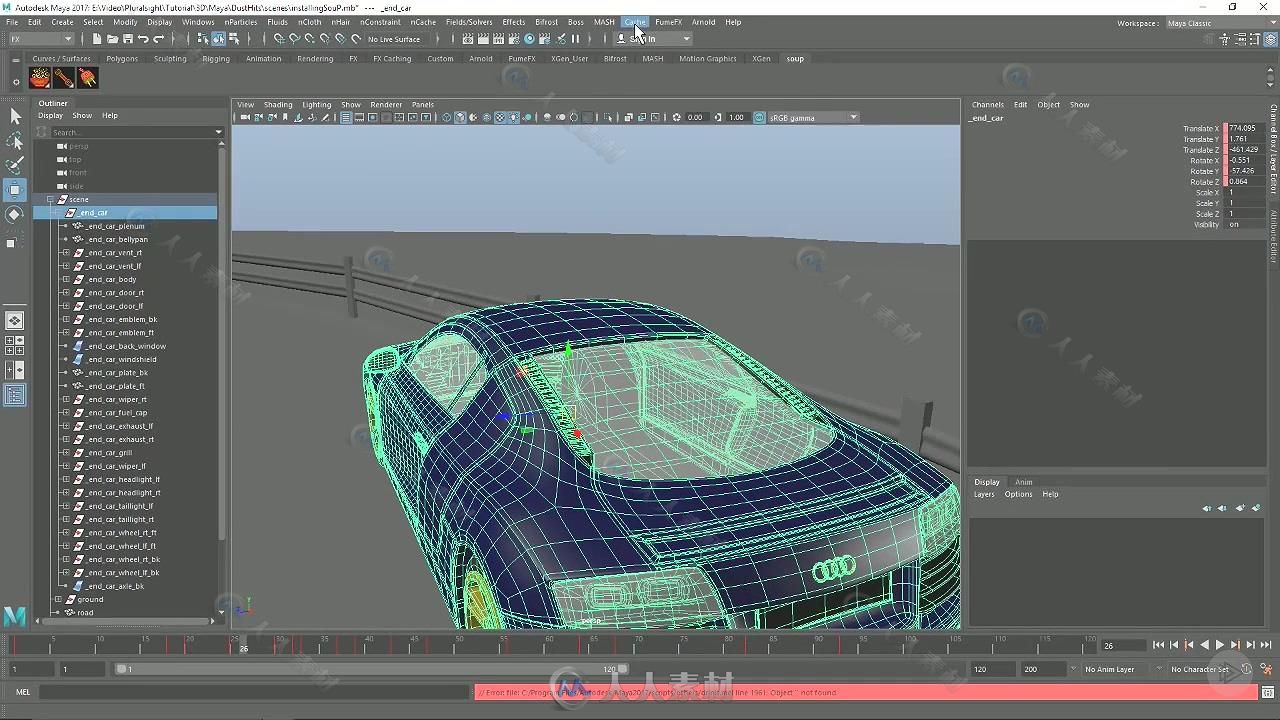
Task: Click the render current frame icon
Action: click(x=485, y=39)
